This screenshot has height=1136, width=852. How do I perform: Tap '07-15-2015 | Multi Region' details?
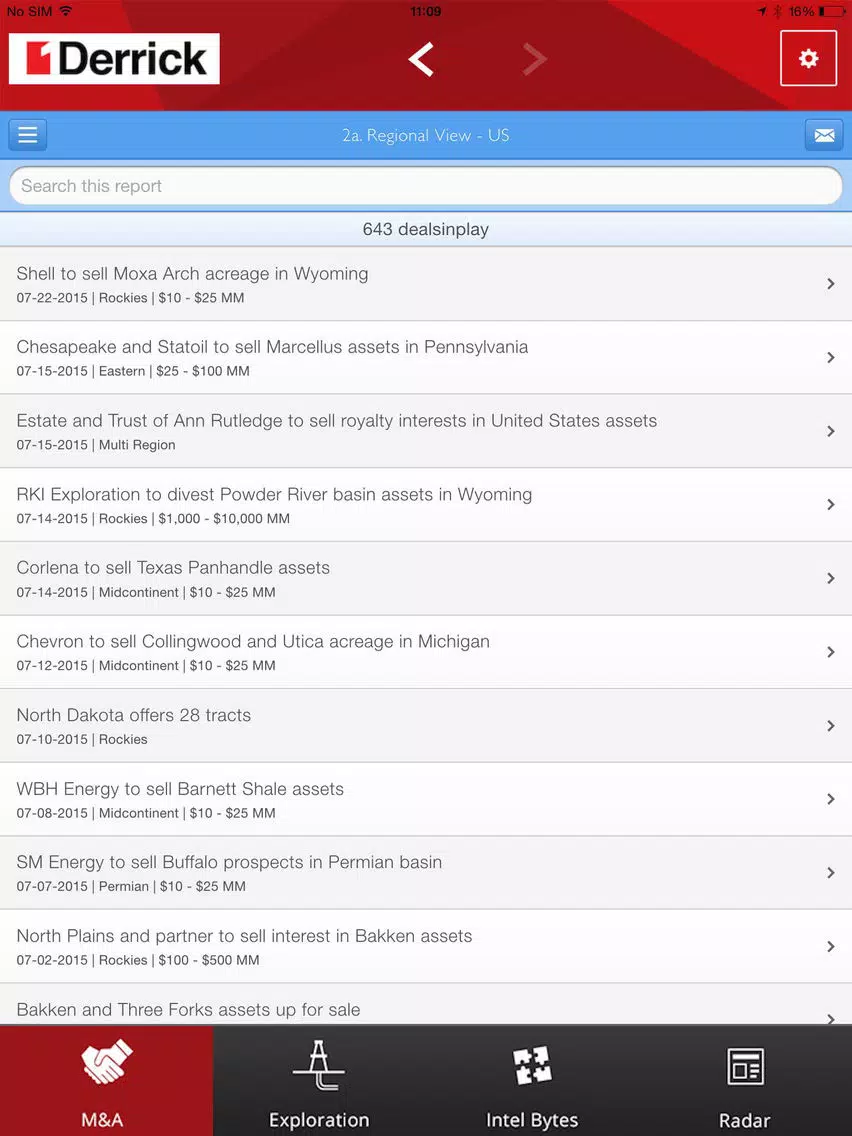click(96, 445)
